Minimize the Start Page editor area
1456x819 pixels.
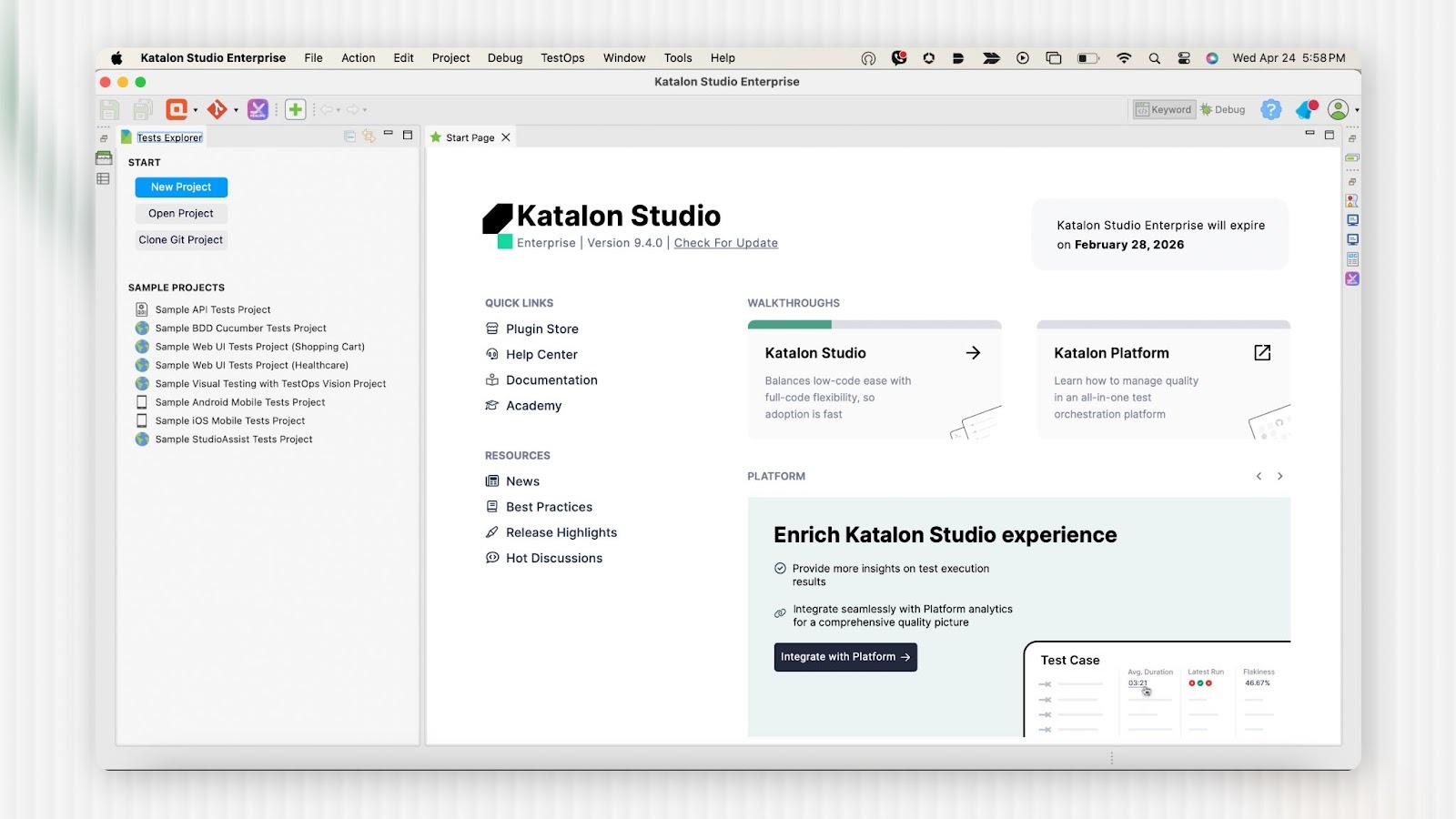pyautogui.click(x=1310, y=134)
